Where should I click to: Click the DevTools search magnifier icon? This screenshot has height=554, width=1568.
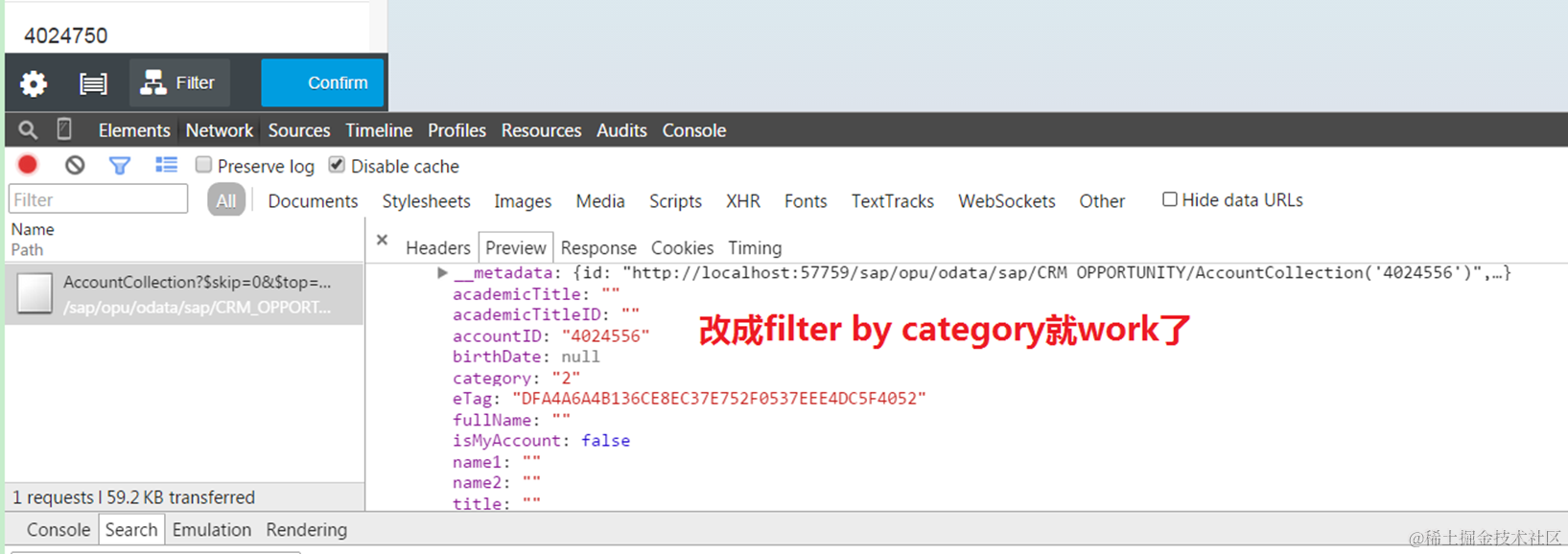click(x=28, y=129)
